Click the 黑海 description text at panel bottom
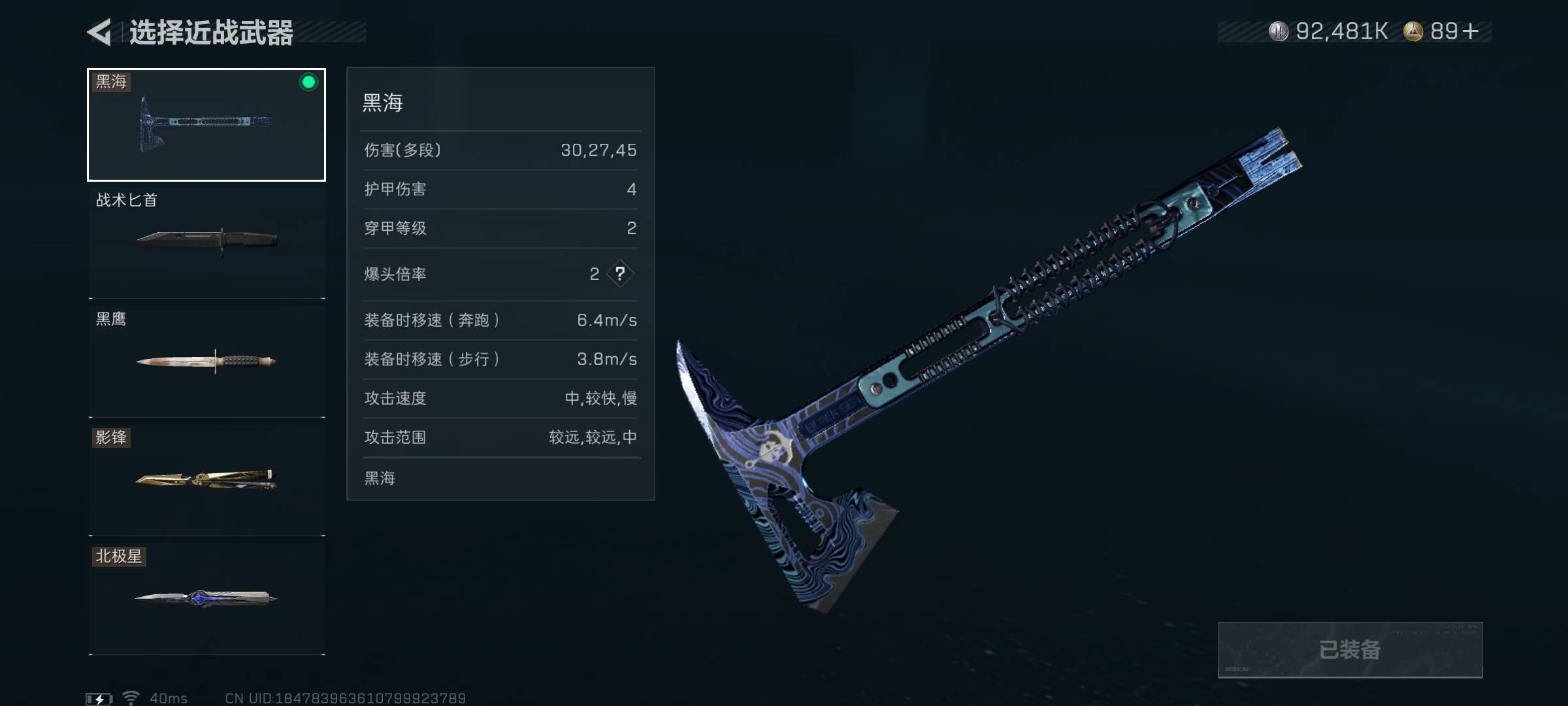 click(x=380, y=478)
